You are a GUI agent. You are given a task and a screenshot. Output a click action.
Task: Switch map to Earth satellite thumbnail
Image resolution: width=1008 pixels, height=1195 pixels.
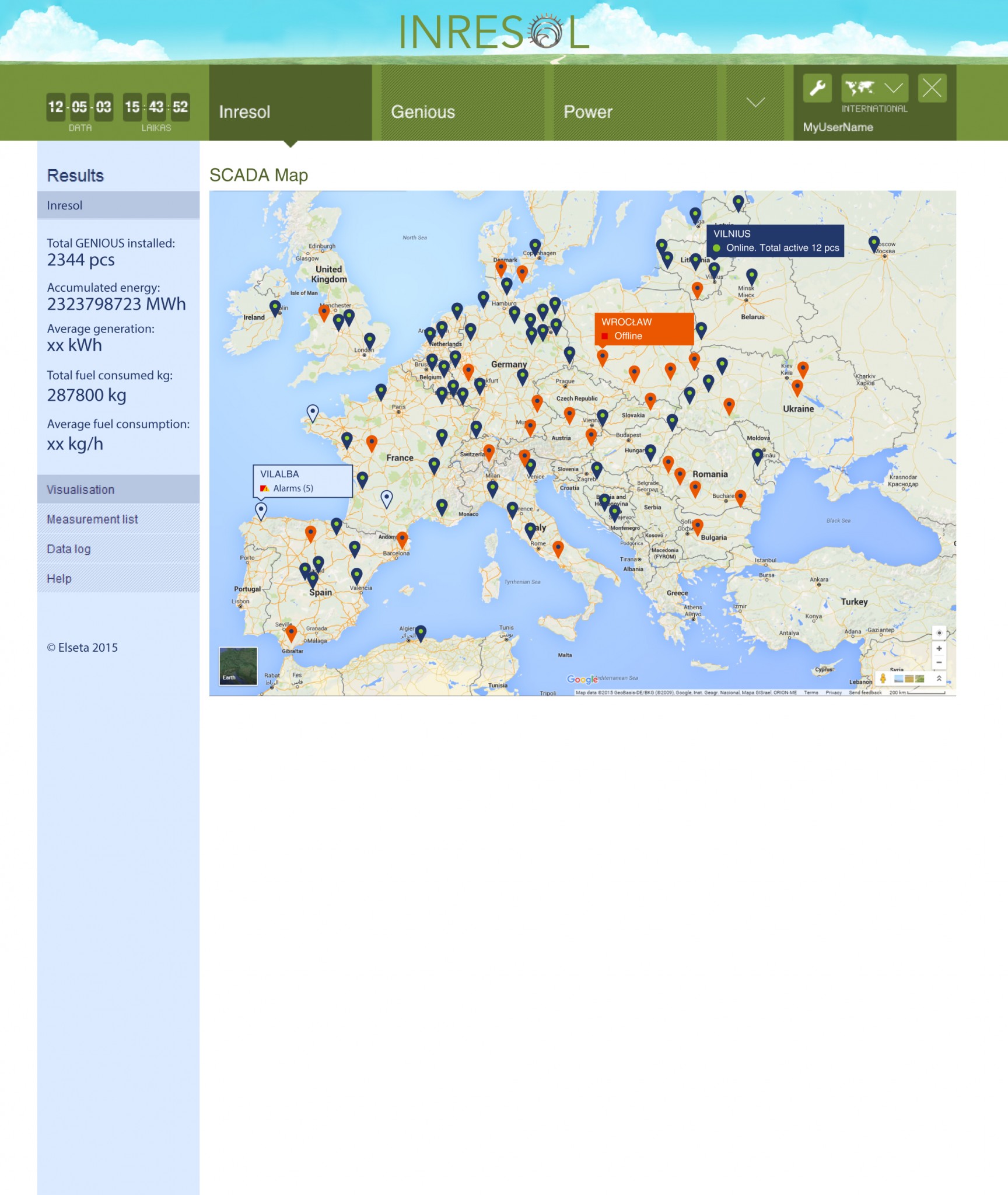point(238,666)
